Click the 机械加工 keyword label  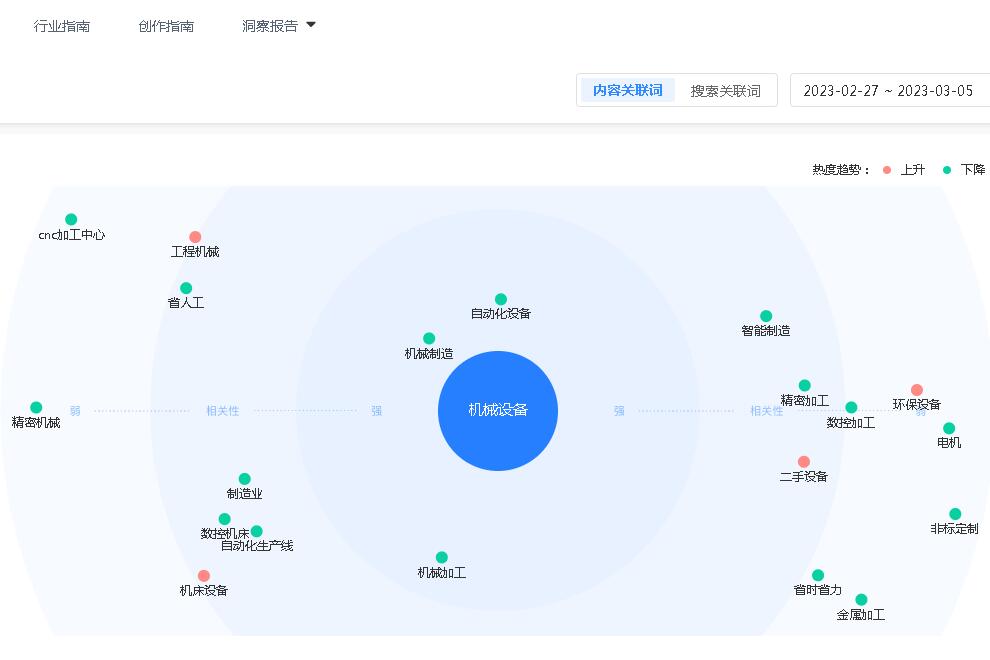point(442,573)
